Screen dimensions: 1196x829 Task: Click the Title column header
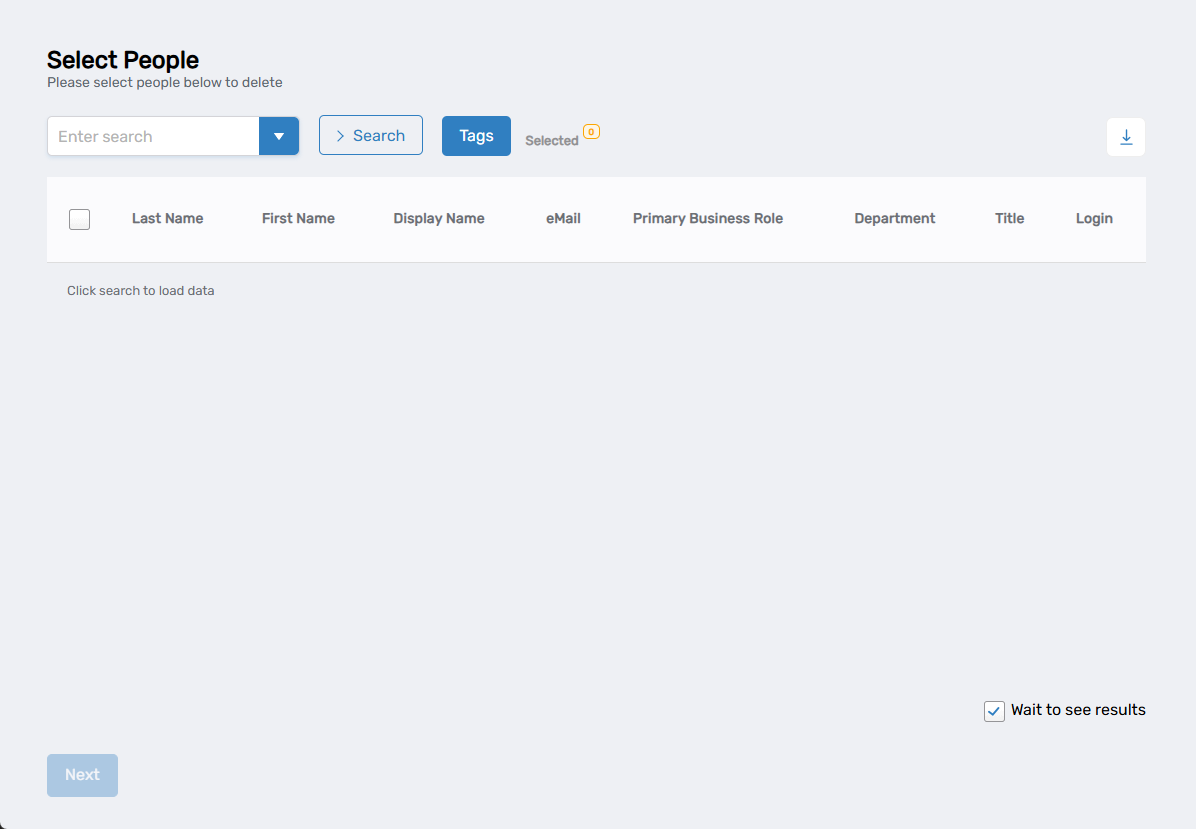[x=1009, y=219]
